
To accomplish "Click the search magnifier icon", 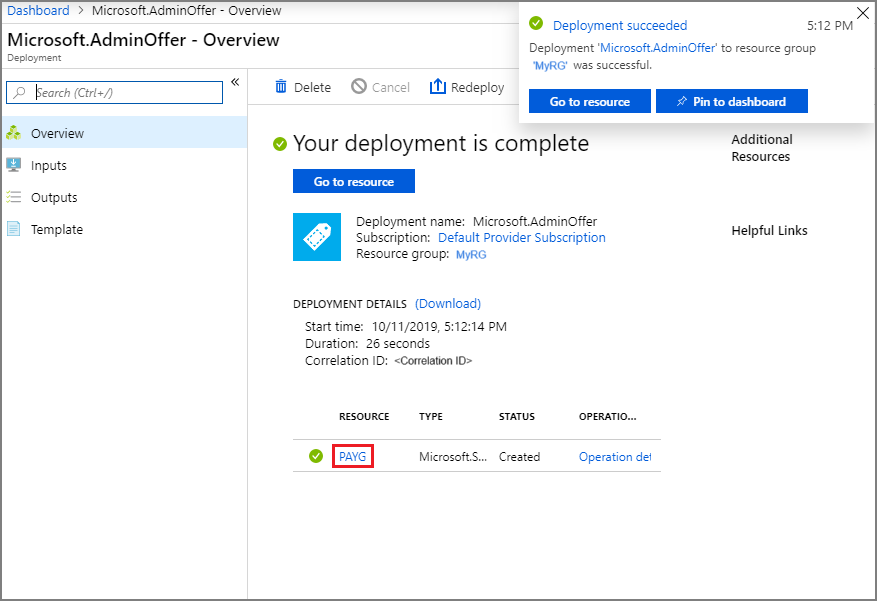I will pos(17,92).
